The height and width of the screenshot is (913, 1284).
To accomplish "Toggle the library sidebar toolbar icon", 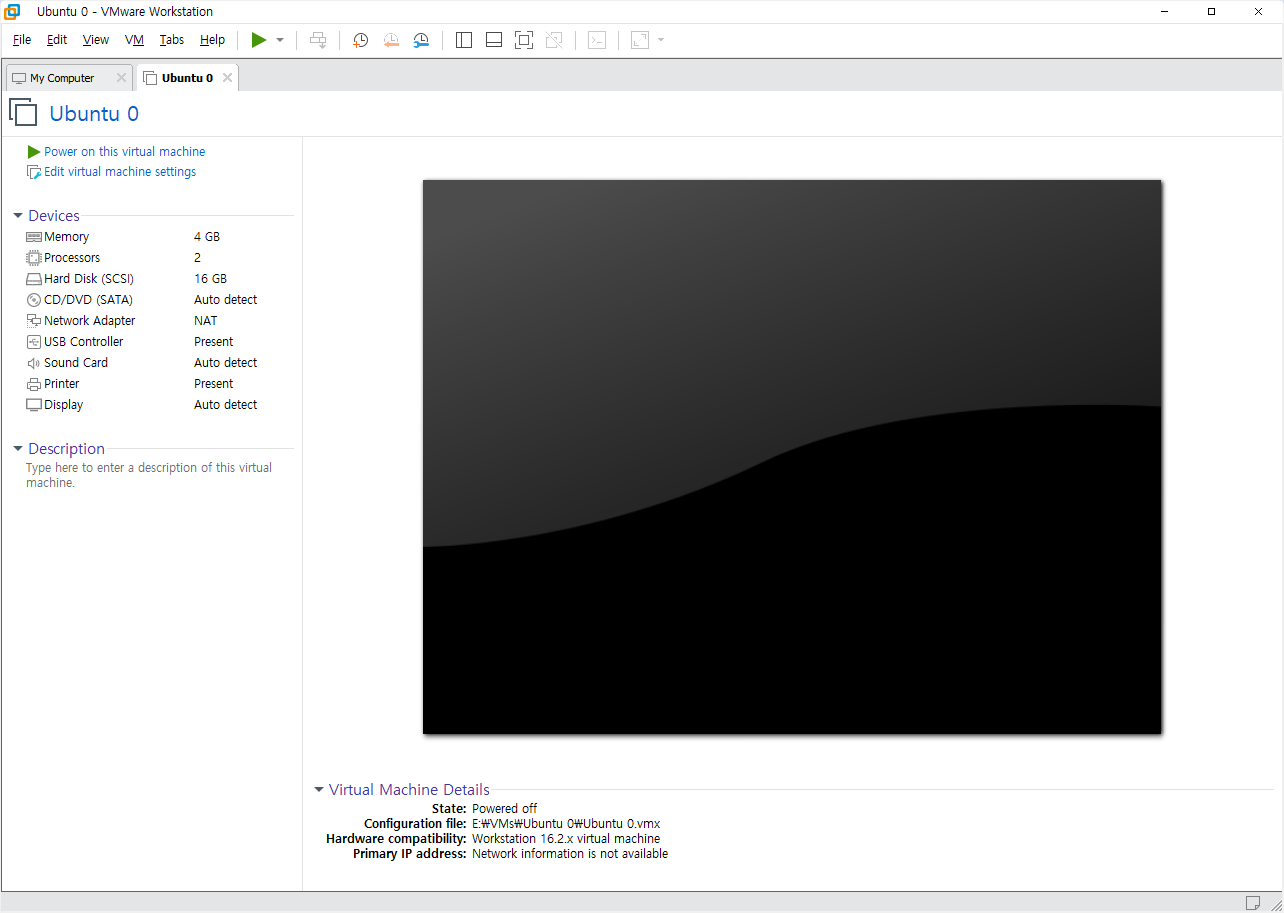I will point(463,40).
